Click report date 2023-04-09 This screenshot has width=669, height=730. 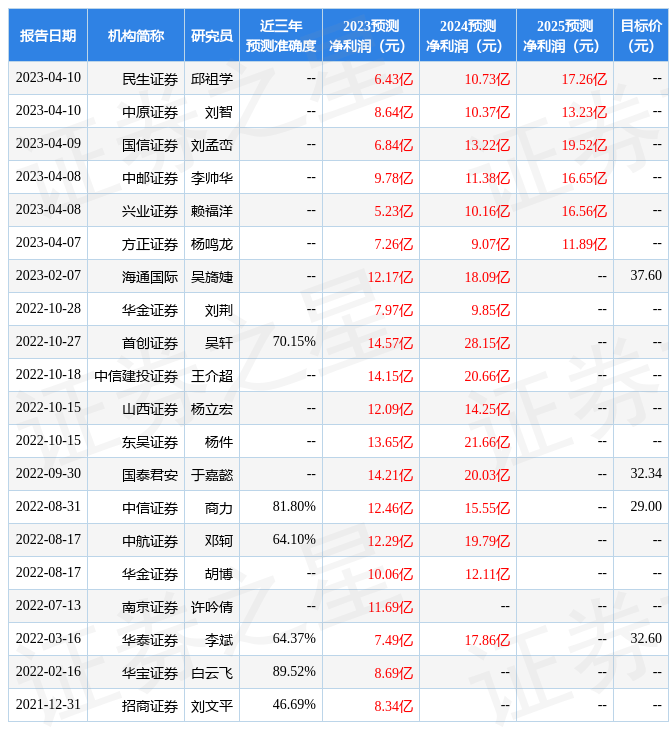[48, 143]
